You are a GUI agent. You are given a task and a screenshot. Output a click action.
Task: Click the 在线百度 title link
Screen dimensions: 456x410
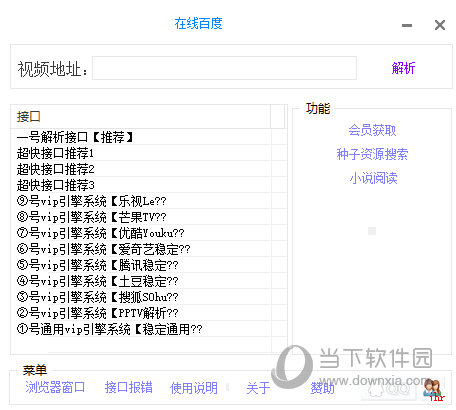(x=198, y=23)
